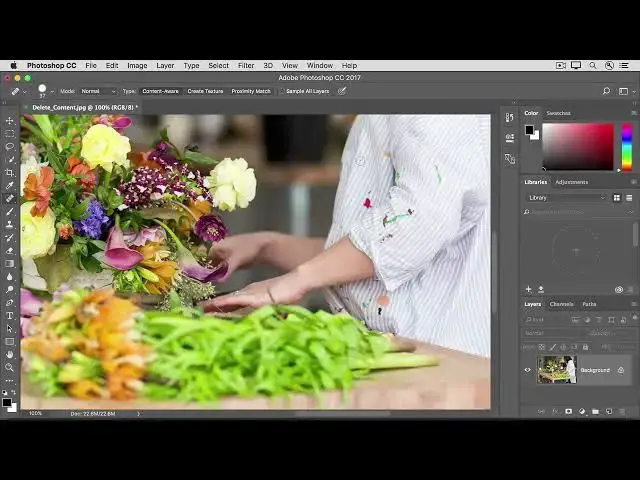The height and width of the screenshot is (480, 640).
Task: Toggle the lock all icon in Layers lock row
Action: (x=585, y=347)
